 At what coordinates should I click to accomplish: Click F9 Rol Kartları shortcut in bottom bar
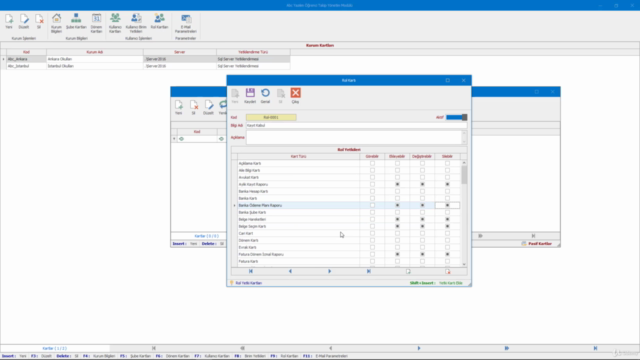(284, 356)
